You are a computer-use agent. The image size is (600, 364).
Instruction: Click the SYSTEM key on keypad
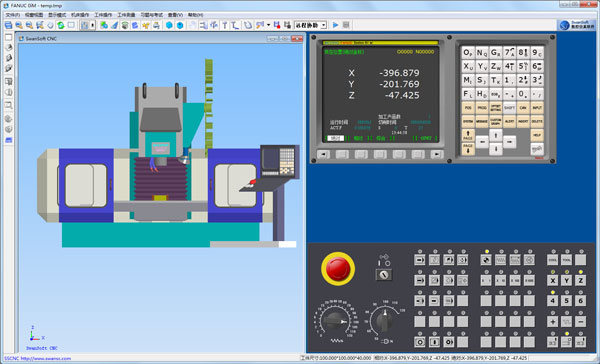[468, 122]
